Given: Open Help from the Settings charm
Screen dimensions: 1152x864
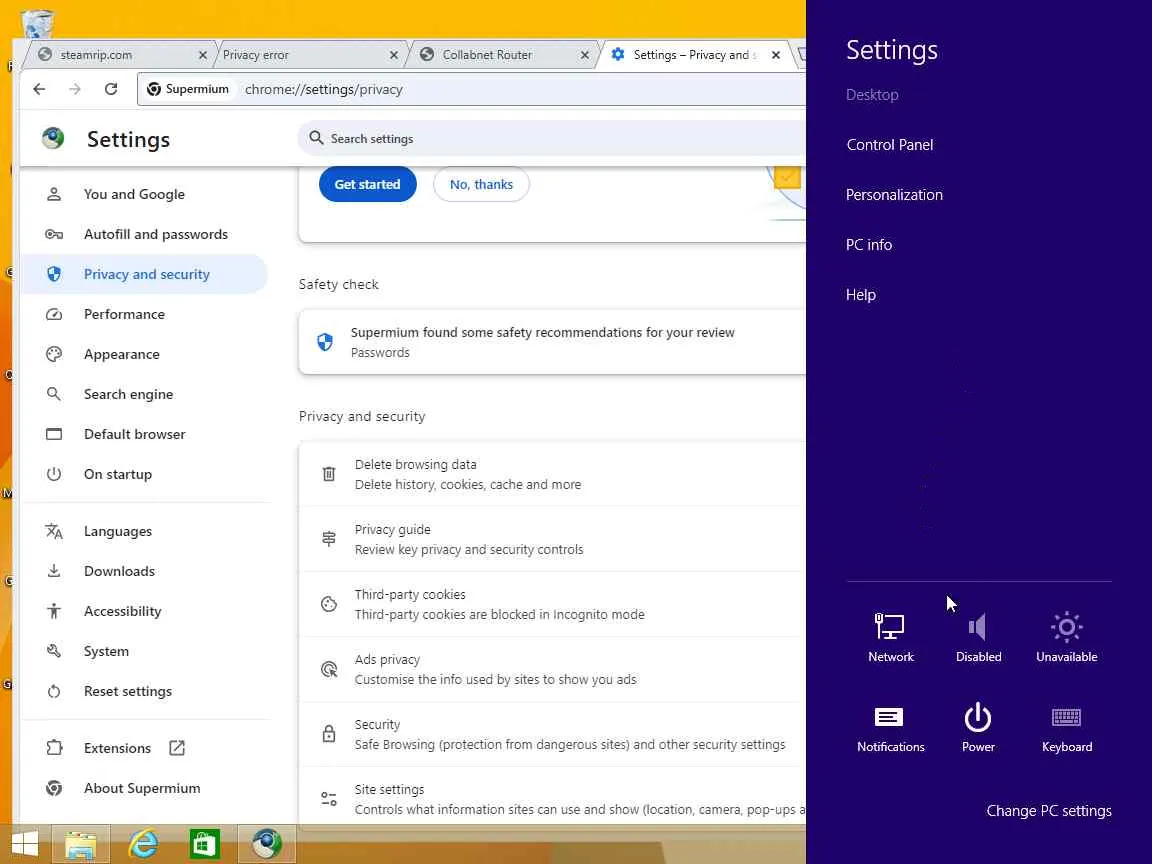Looking at the screenshot, I should tap(860, 295).
